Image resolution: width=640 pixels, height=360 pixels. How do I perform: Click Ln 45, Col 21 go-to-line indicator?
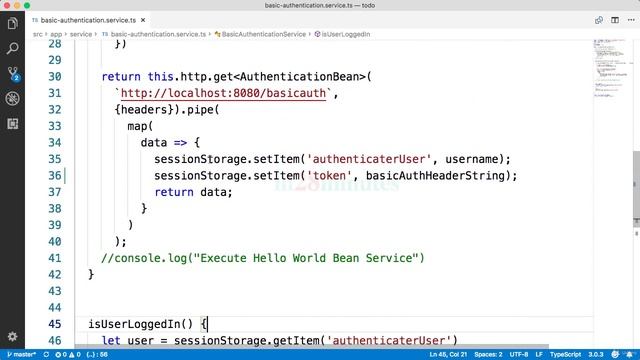point(448,354)
